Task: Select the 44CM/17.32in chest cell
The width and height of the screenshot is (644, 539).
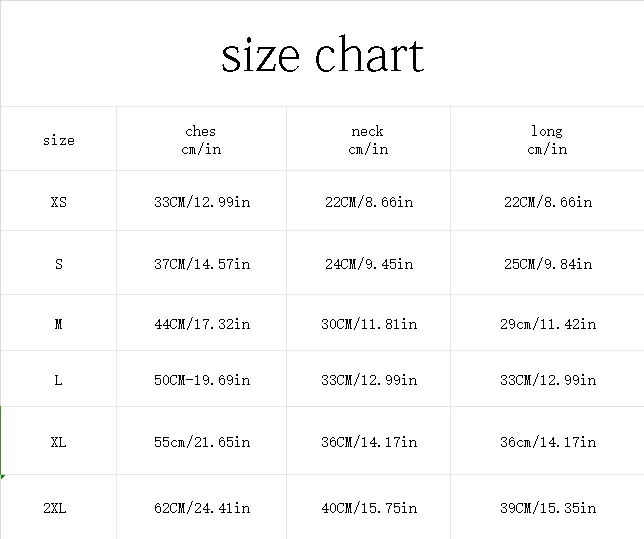Action: (x=202, y=324)
